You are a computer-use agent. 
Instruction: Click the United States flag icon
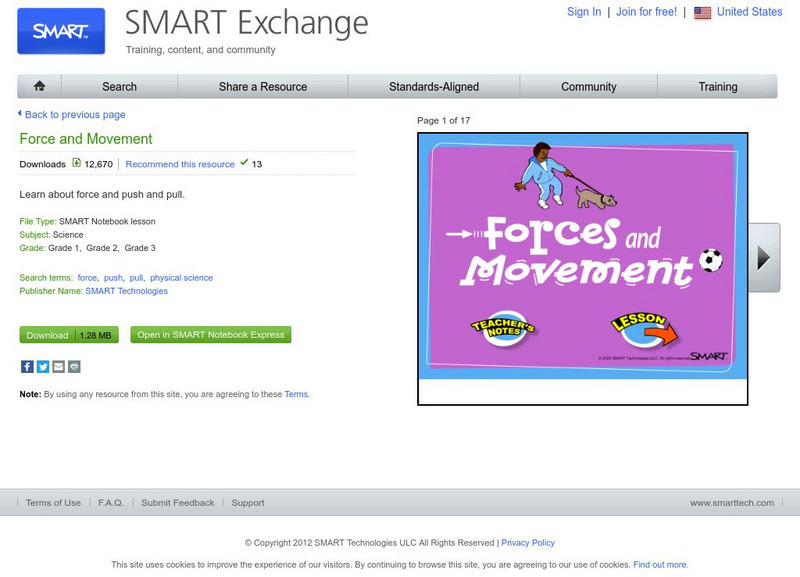coord(701,12)
